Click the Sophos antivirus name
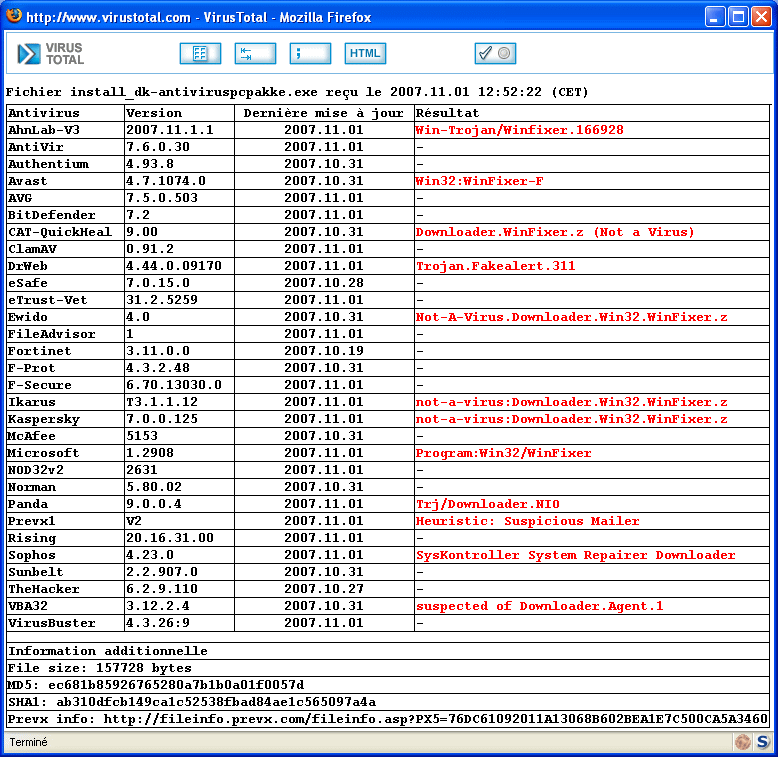778x757 pixels. (x=32, y=555)
